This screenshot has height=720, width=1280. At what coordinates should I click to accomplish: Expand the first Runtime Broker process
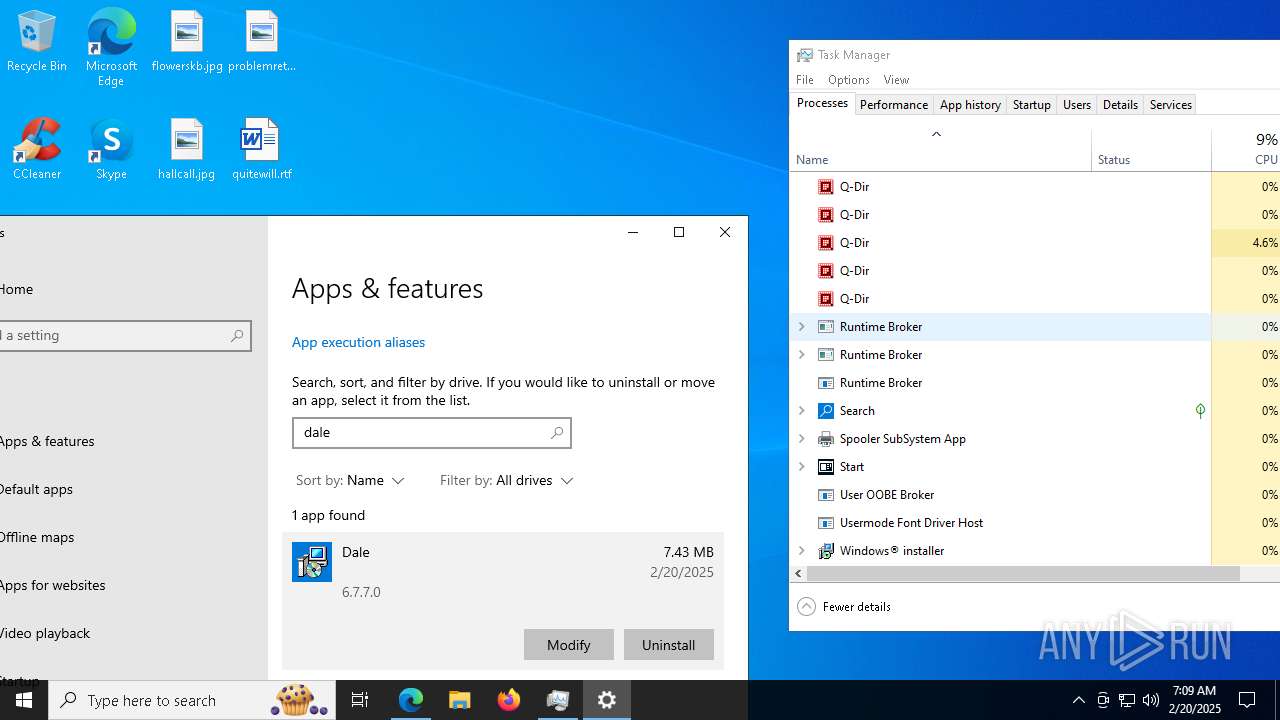[x=801, y=326]
